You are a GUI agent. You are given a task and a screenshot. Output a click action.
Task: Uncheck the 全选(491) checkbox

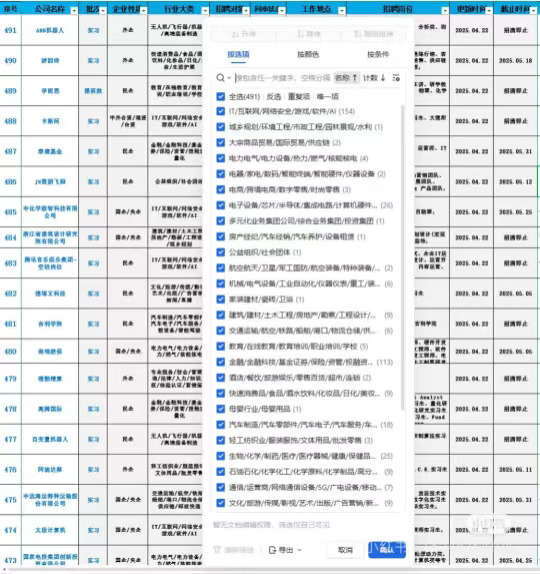pyautogui.click(x=220, y=96)
